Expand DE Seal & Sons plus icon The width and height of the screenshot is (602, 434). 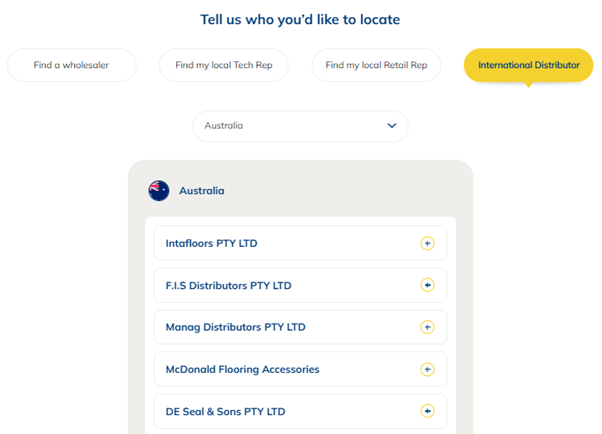point(427,411)
